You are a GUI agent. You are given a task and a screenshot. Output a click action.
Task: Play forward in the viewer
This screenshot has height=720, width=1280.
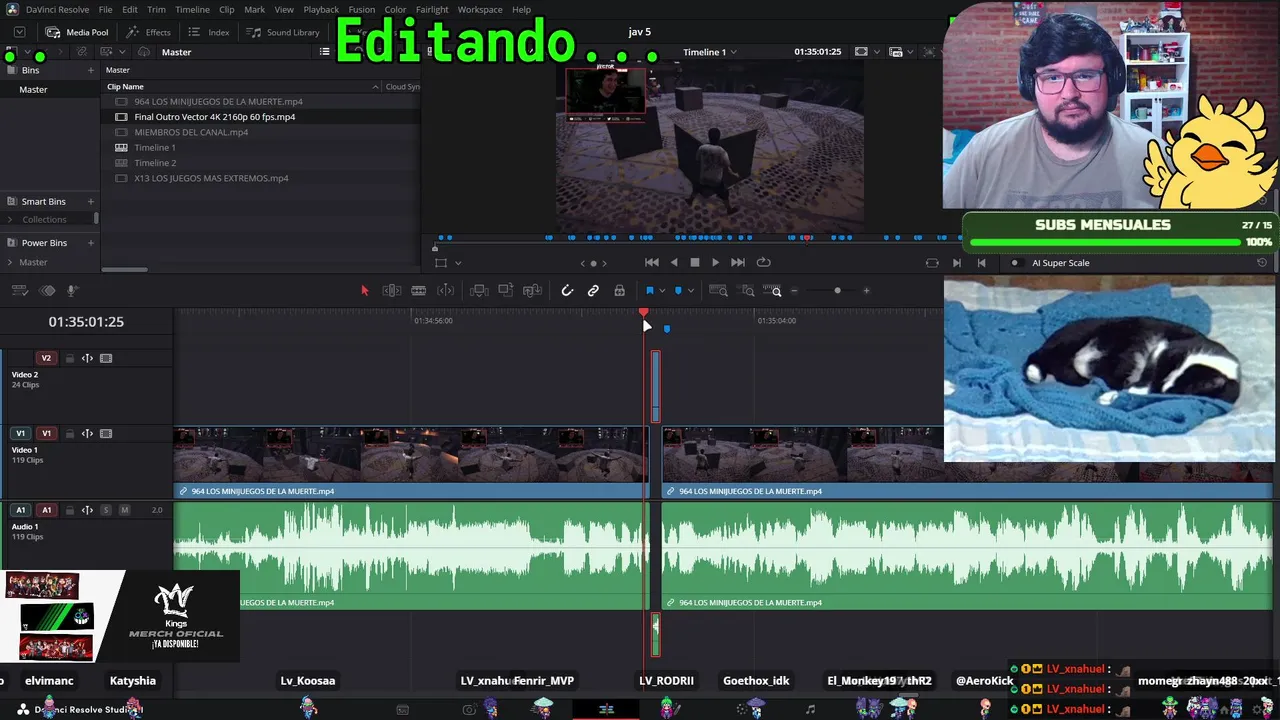[x=715, y=262]
